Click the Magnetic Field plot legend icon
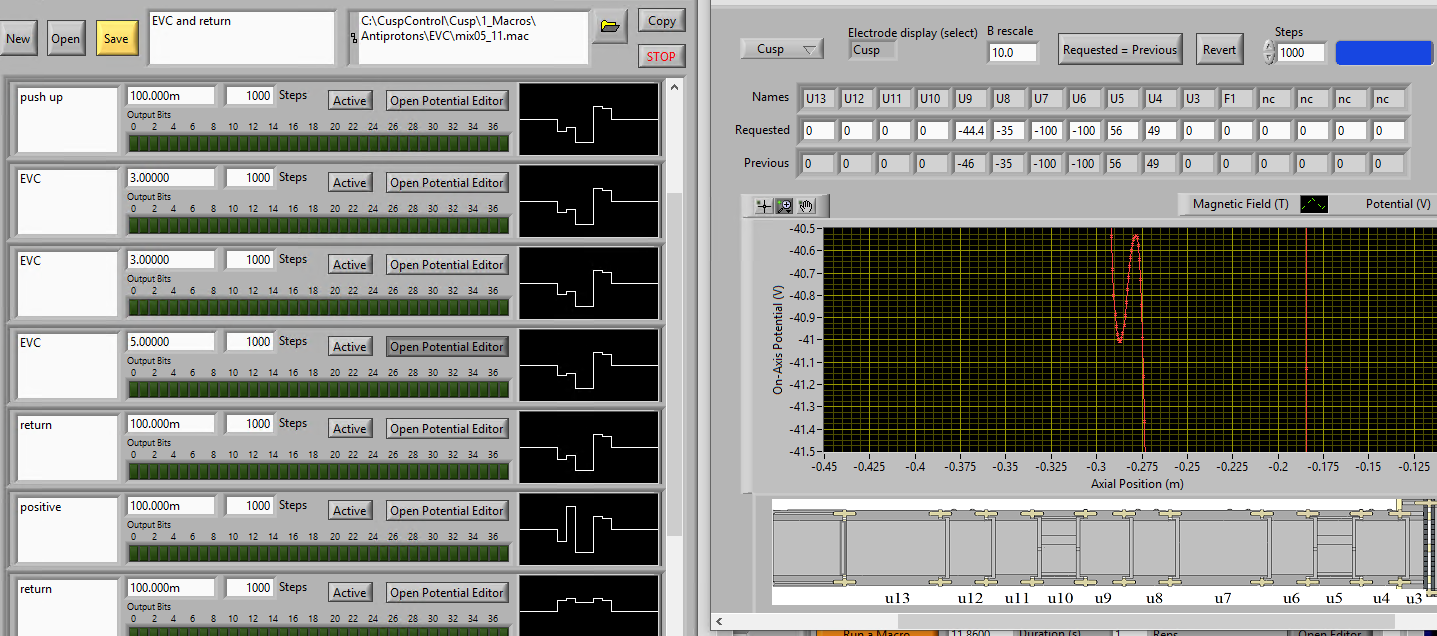The height and width of the screenshot is (636, 1437). (x=1313, y=204)
